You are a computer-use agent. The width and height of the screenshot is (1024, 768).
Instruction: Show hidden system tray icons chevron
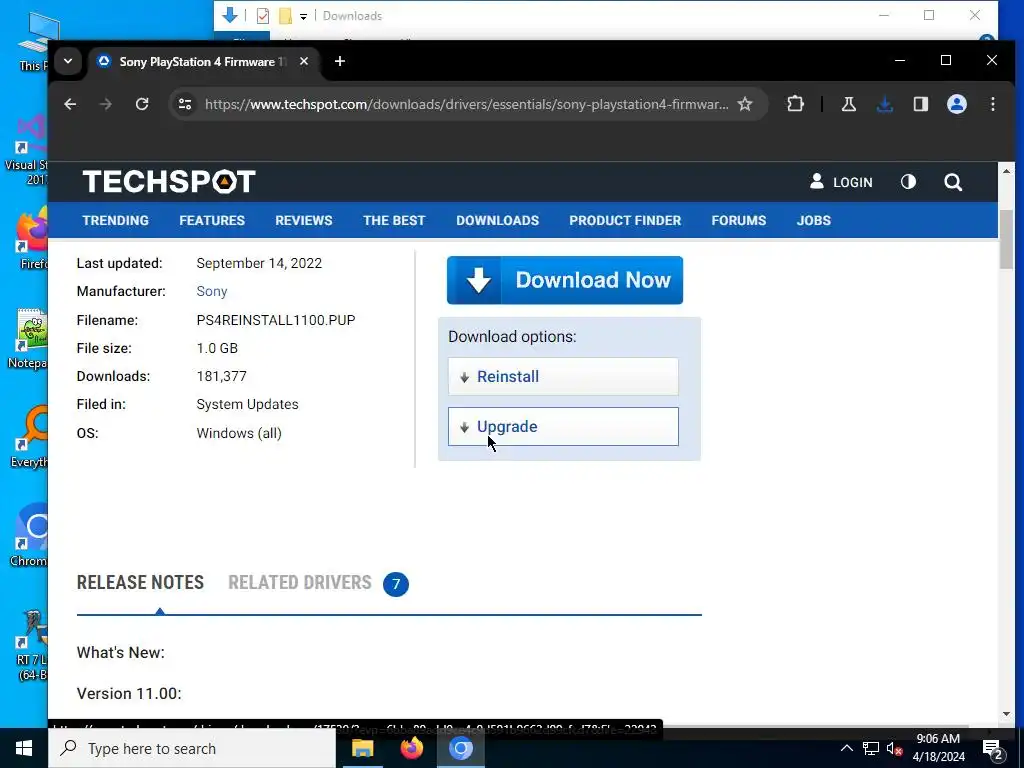tap(846, 748)
